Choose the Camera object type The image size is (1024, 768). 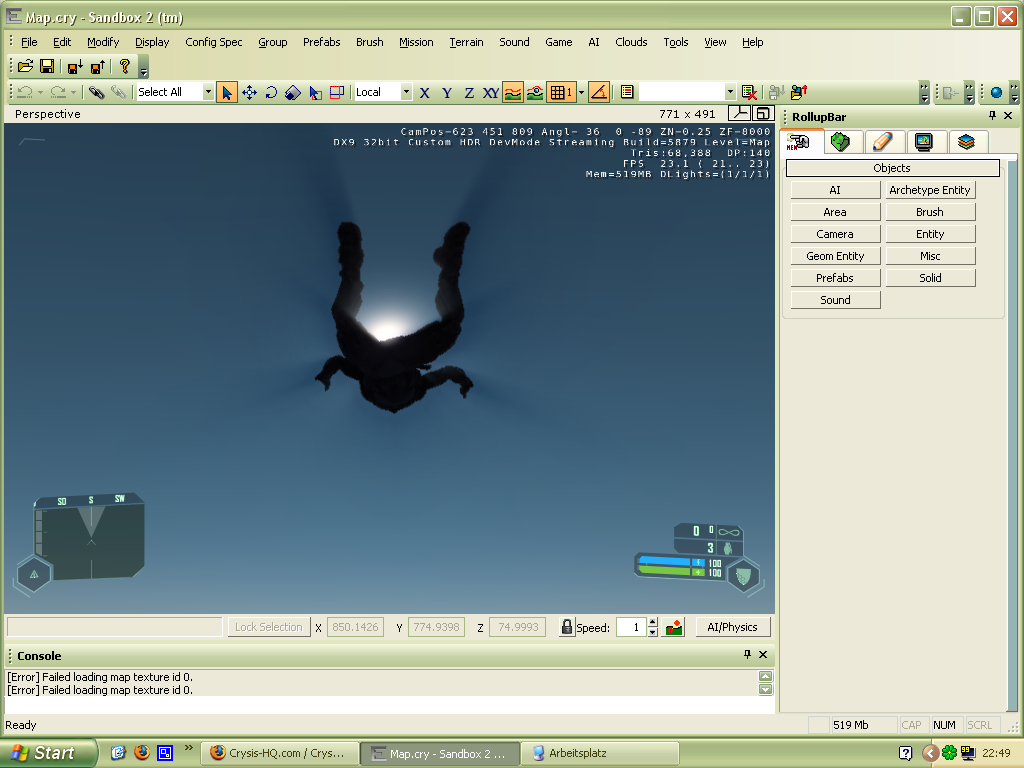point(835,234)
